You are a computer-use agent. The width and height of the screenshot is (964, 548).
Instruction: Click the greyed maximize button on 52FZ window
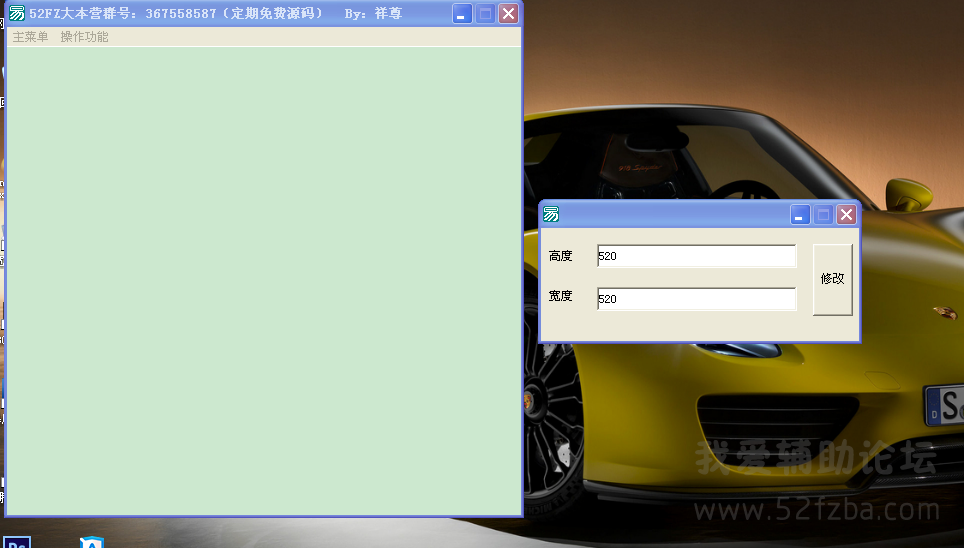485,14
